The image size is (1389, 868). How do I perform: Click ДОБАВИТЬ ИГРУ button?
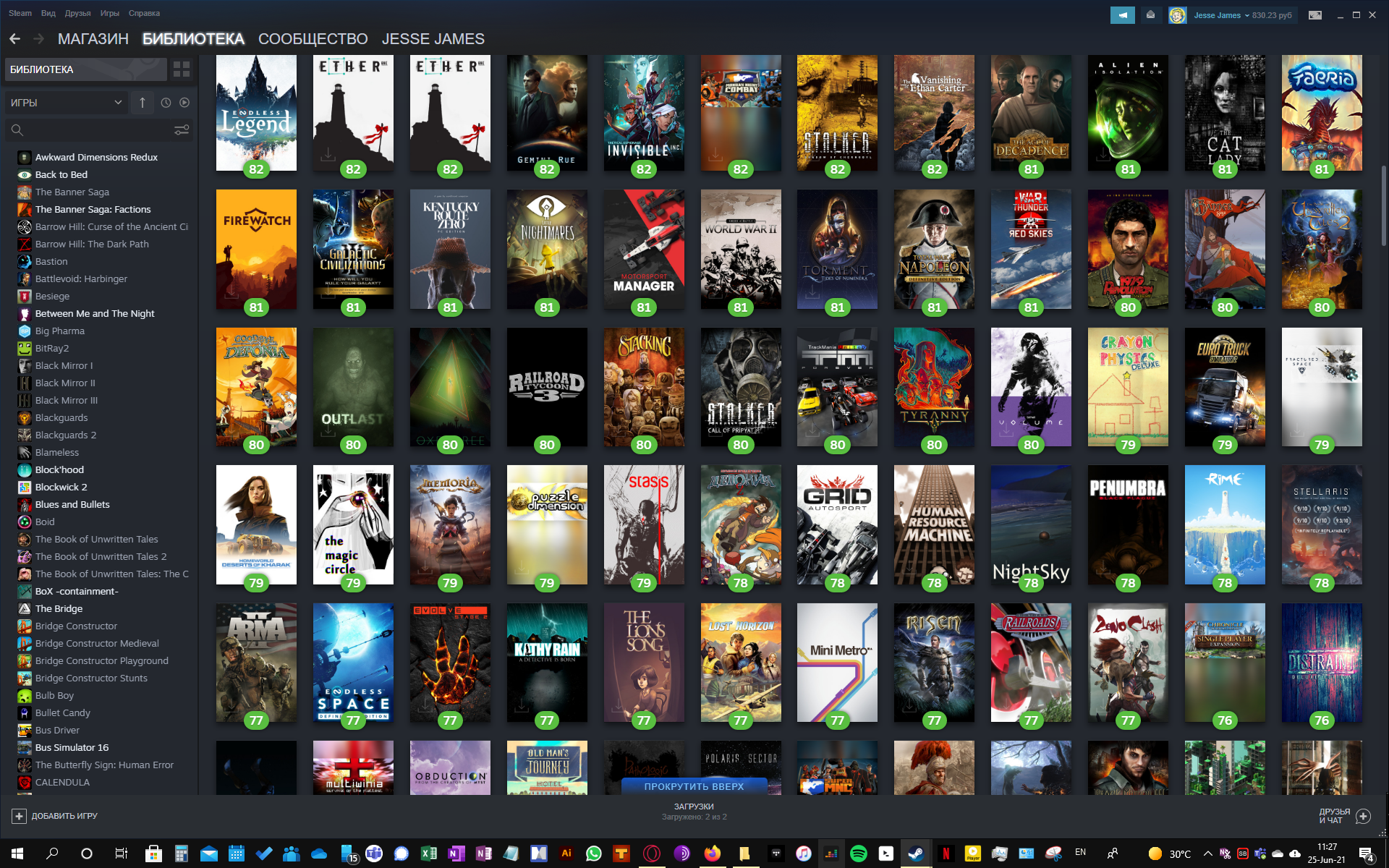[x=55, y=816]
